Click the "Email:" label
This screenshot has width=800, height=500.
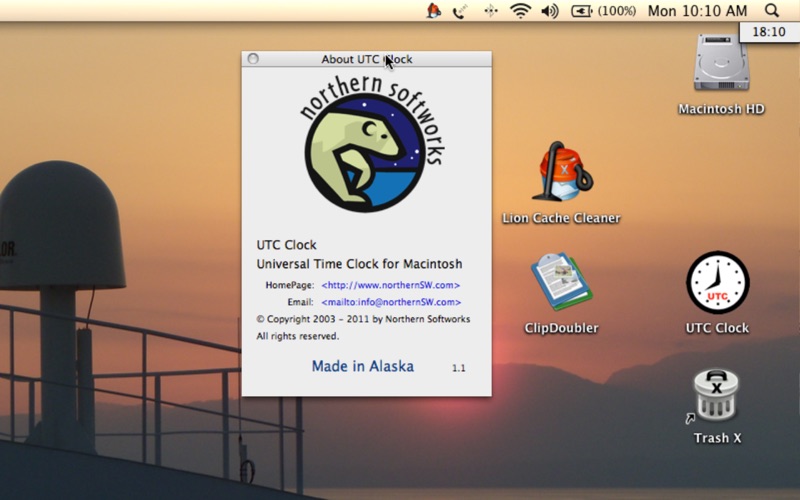(301, 302)
